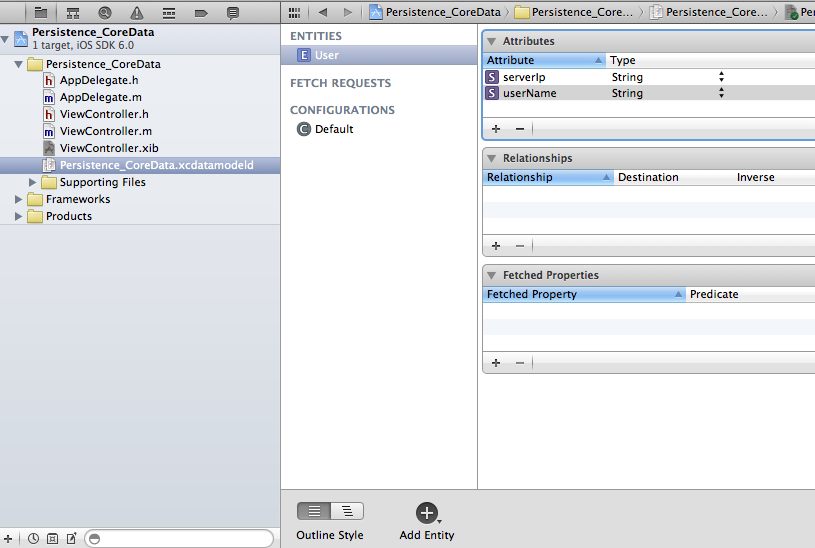Open ViewController.xib file
Image resolution: width=815 pixels, height=548 pixels.
click(109, 148)
